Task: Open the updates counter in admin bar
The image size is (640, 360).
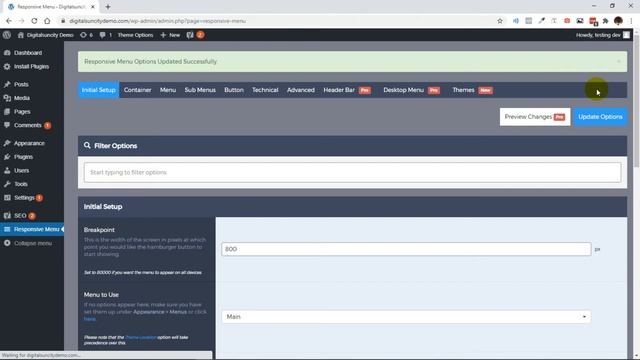Action: tap(86, 35)
